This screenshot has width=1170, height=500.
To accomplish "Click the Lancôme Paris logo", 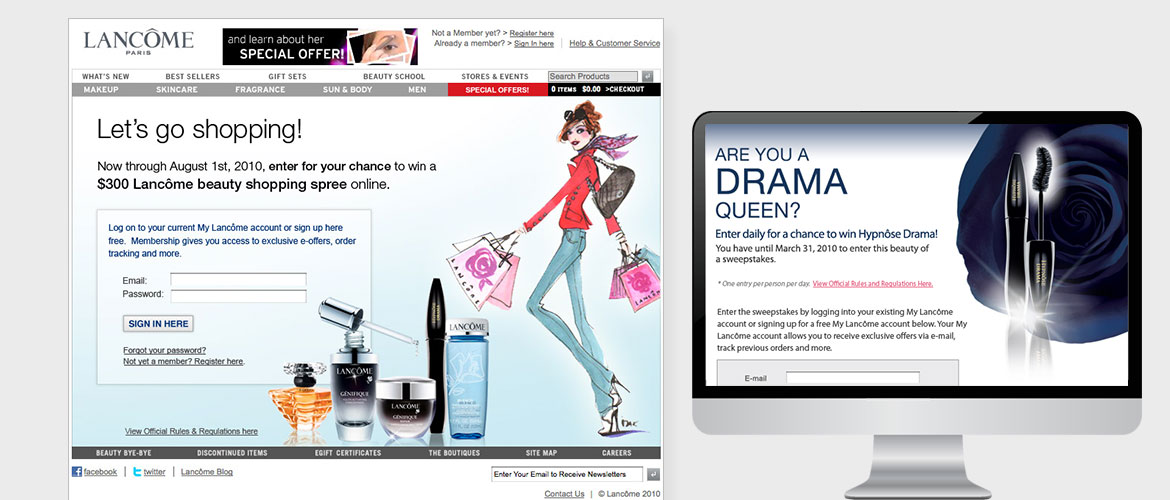I will (x=138, y=42).
